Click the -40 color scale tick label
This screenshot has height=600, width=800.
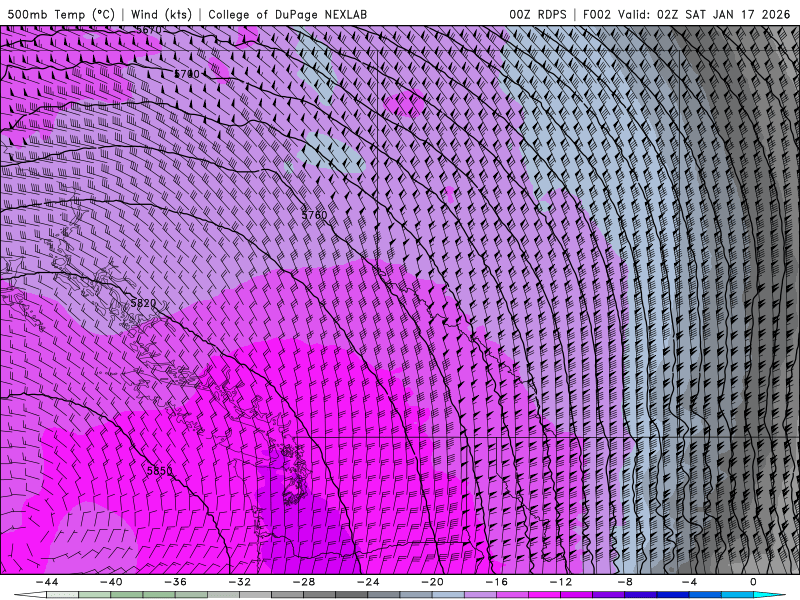pyautogui.click(x=111, y=582)
